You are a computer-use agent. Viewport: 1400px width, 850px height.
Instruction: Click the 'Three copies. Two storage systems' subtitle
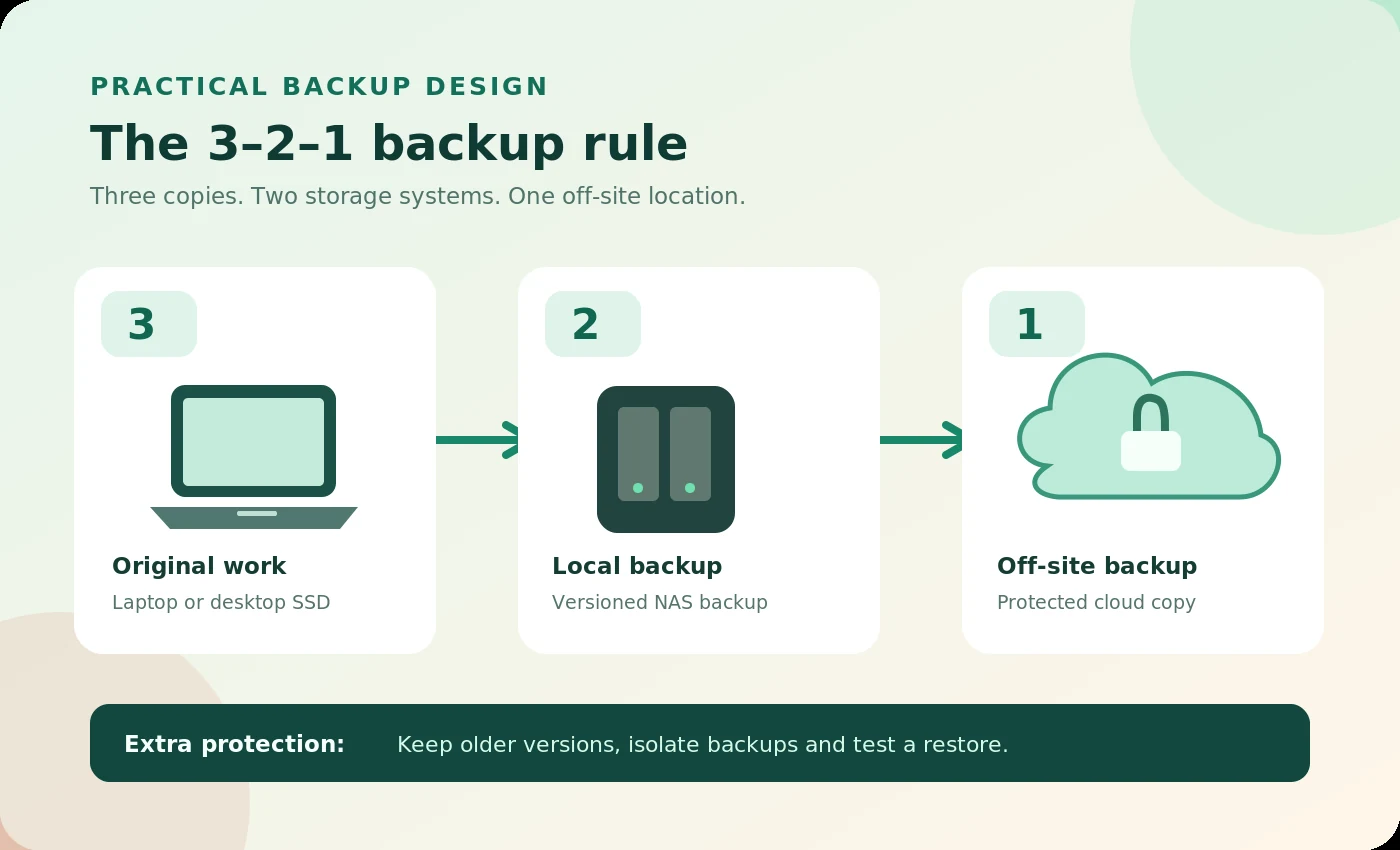[418, 196]
